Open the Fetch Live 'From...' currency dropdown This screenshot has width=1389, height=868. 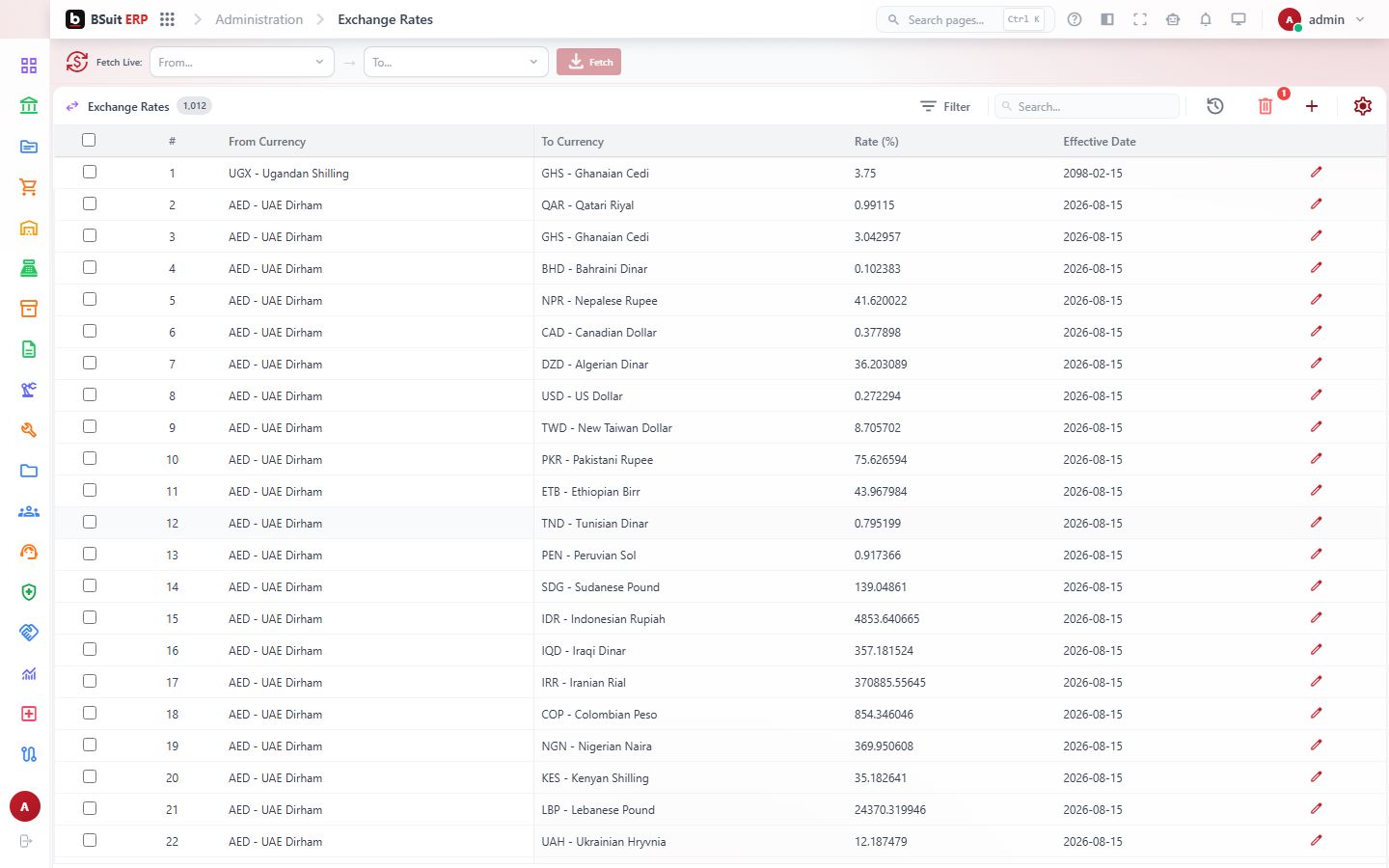tap(242, 62)
